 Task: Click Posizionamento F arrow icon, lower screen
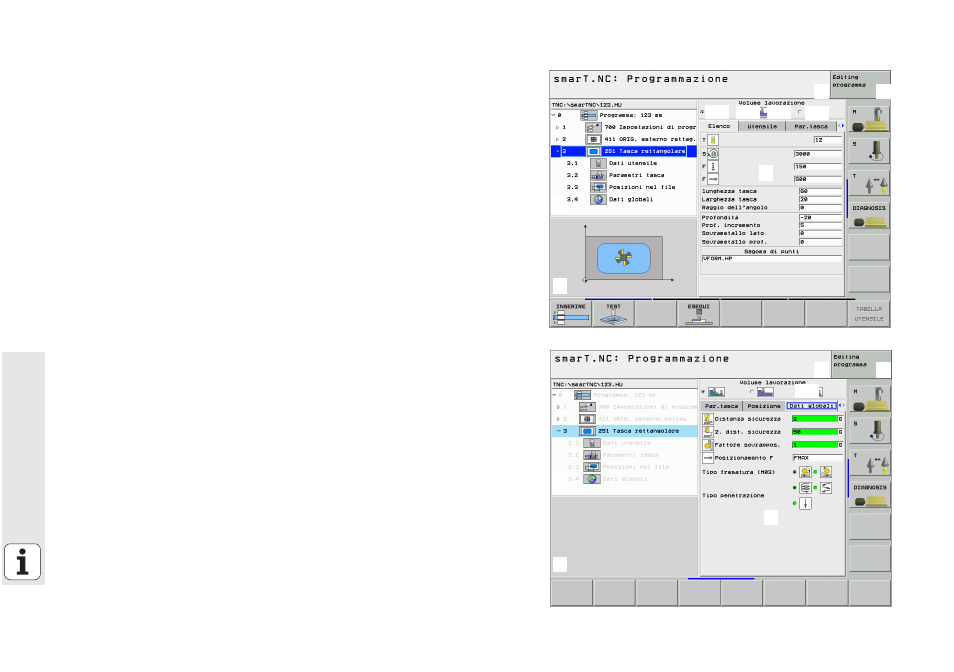708,457
